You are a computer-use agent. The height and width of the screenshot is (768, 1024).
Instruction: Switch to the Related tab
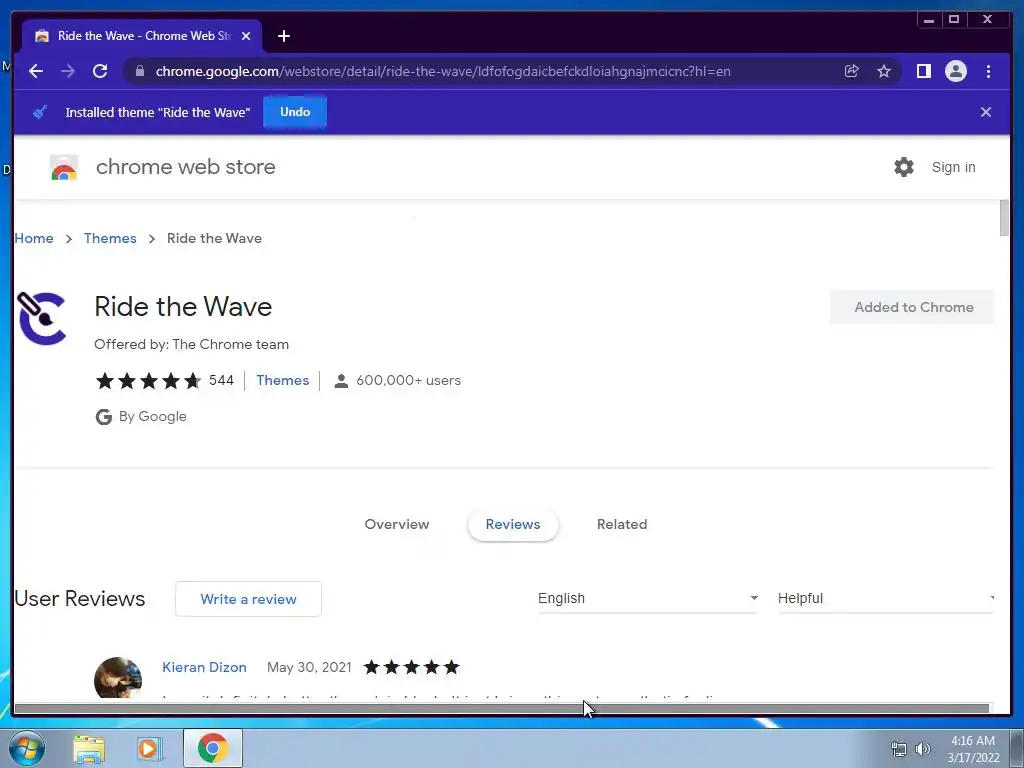click(622, 524)
